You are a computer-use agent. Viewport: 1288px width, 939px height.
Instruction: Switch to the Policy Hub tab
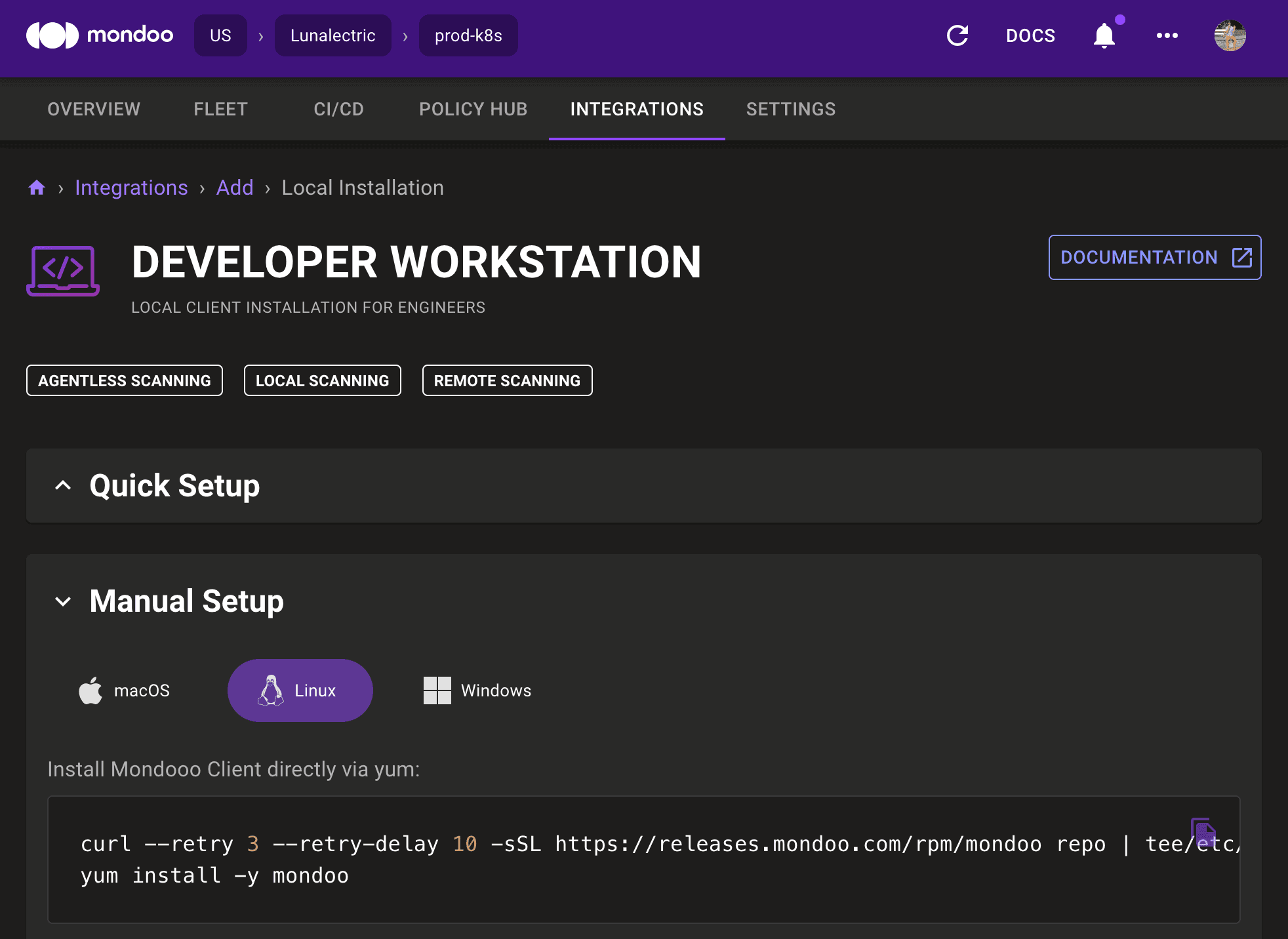pyautogui.click(x=473, y=109)
